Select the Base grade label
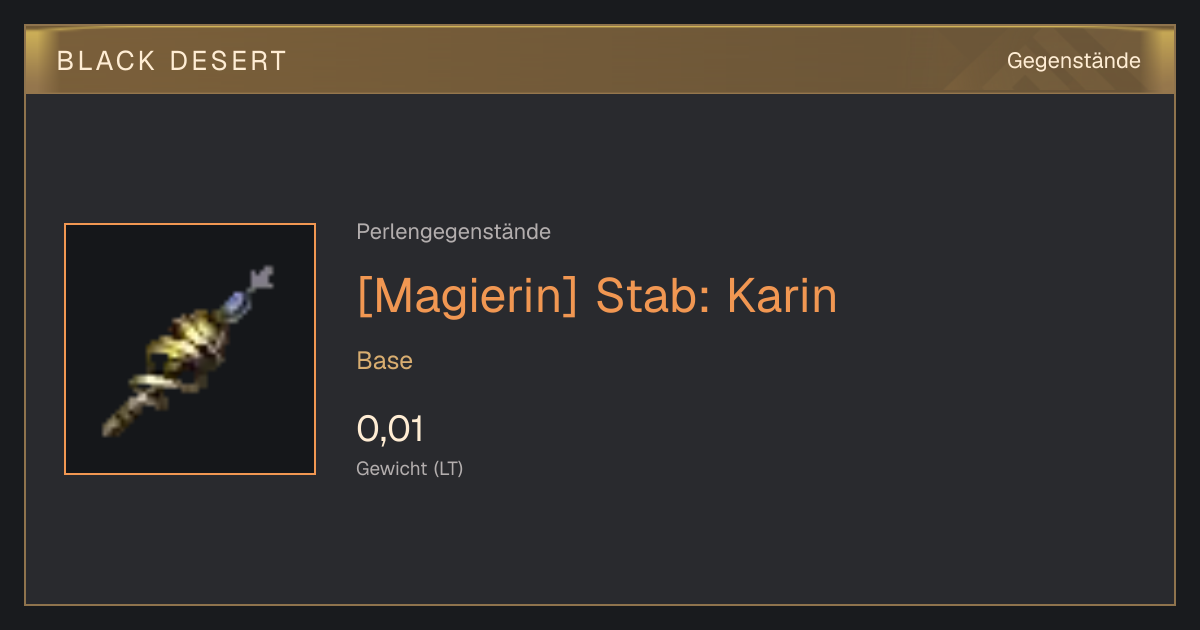The image size is (1200, 630). click(384, 361)
